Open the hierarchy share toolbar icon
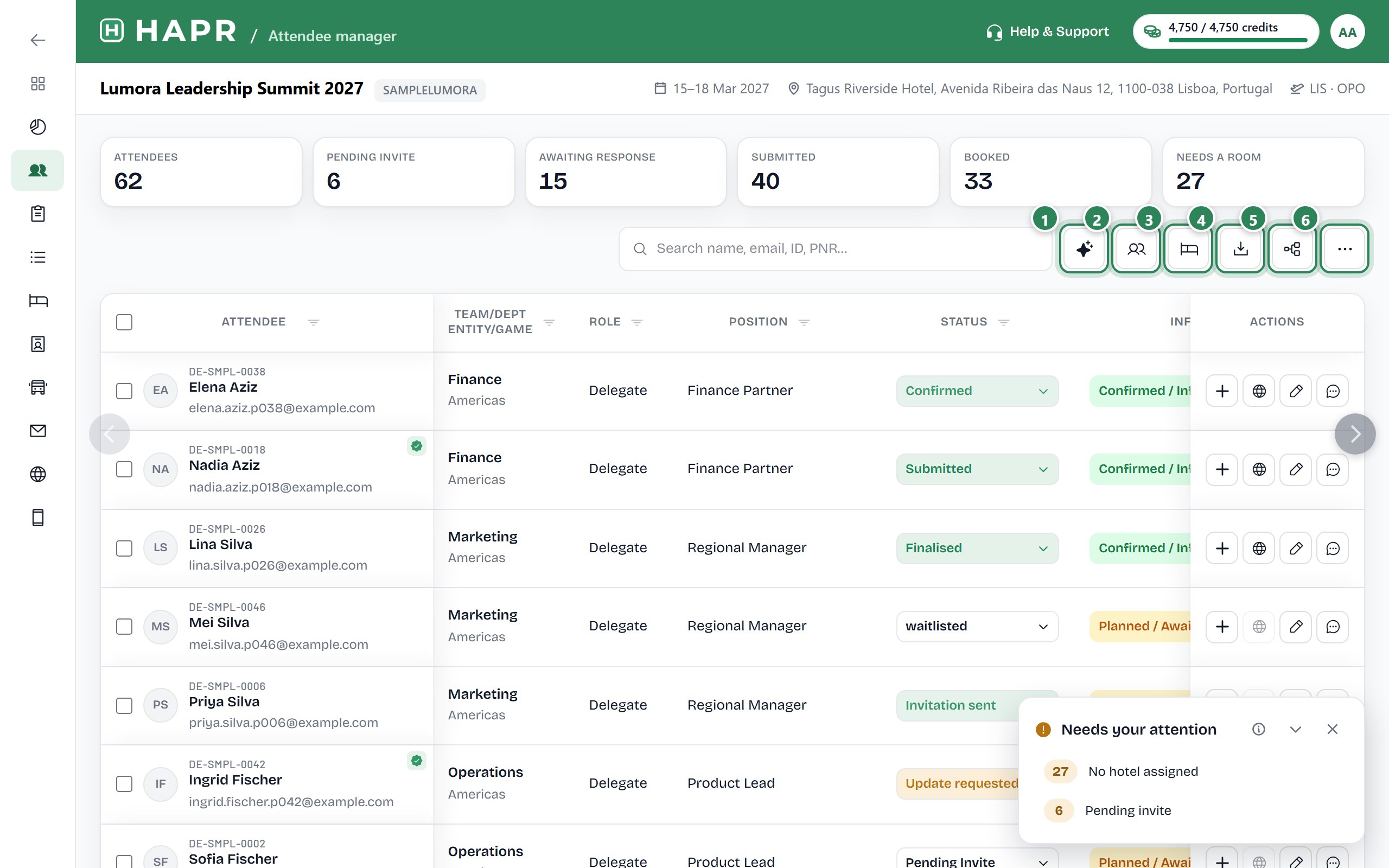The width and height of the screenshot is (1389, 868). click(1292, 248)
